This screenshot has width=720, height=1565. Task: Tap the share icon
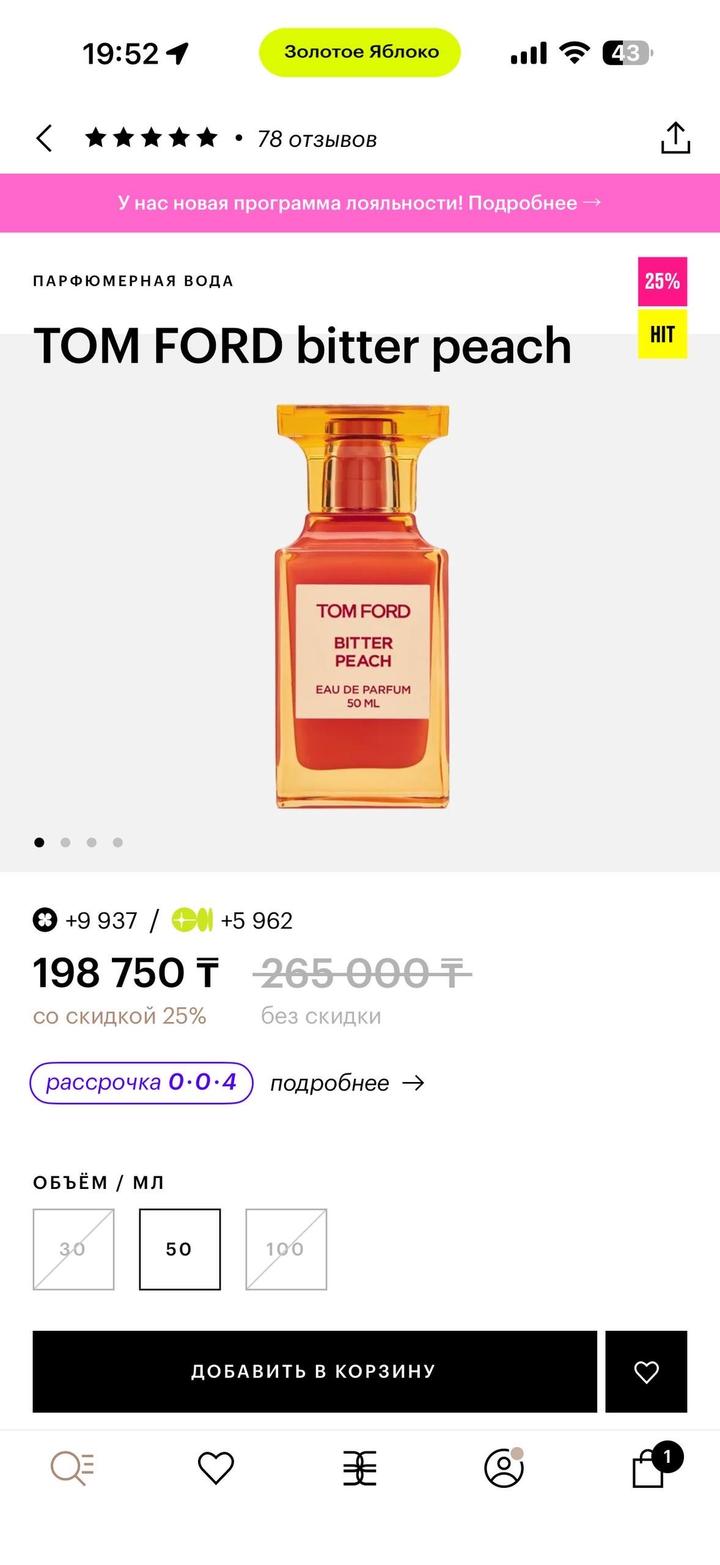coord(675,138)
